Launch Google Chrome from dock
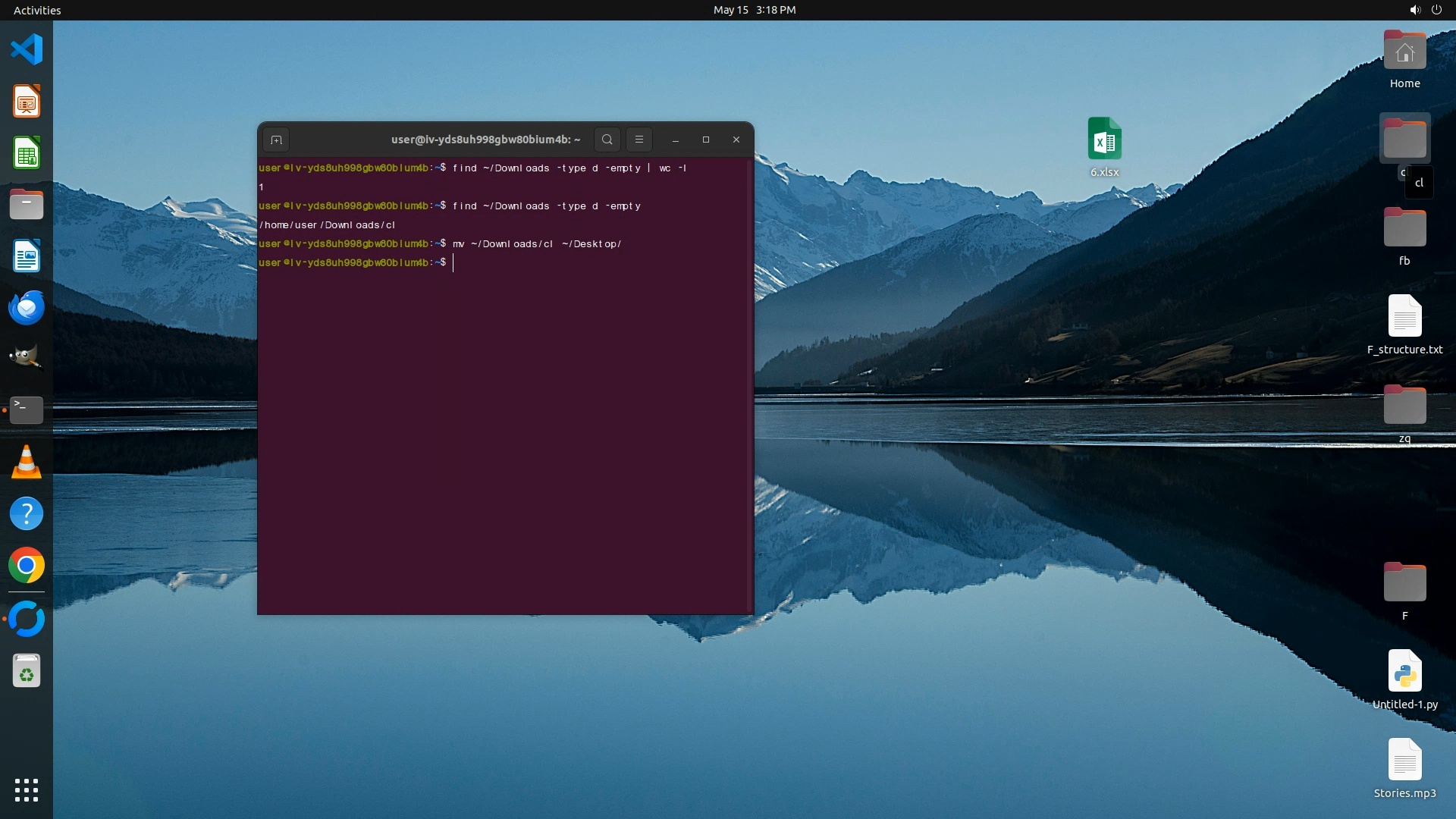Screen dimensions: 1456x819 [x=27, y=566]
